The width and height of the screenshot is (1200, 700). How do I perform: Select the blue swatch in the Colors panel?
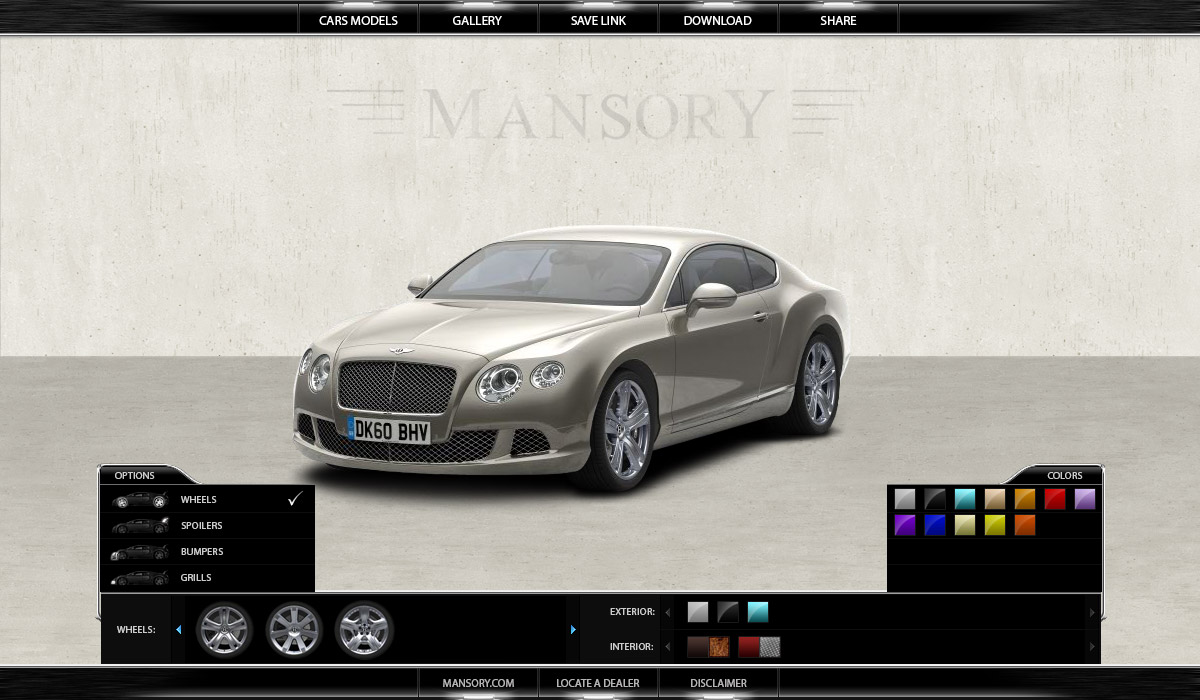pos(935,525)
